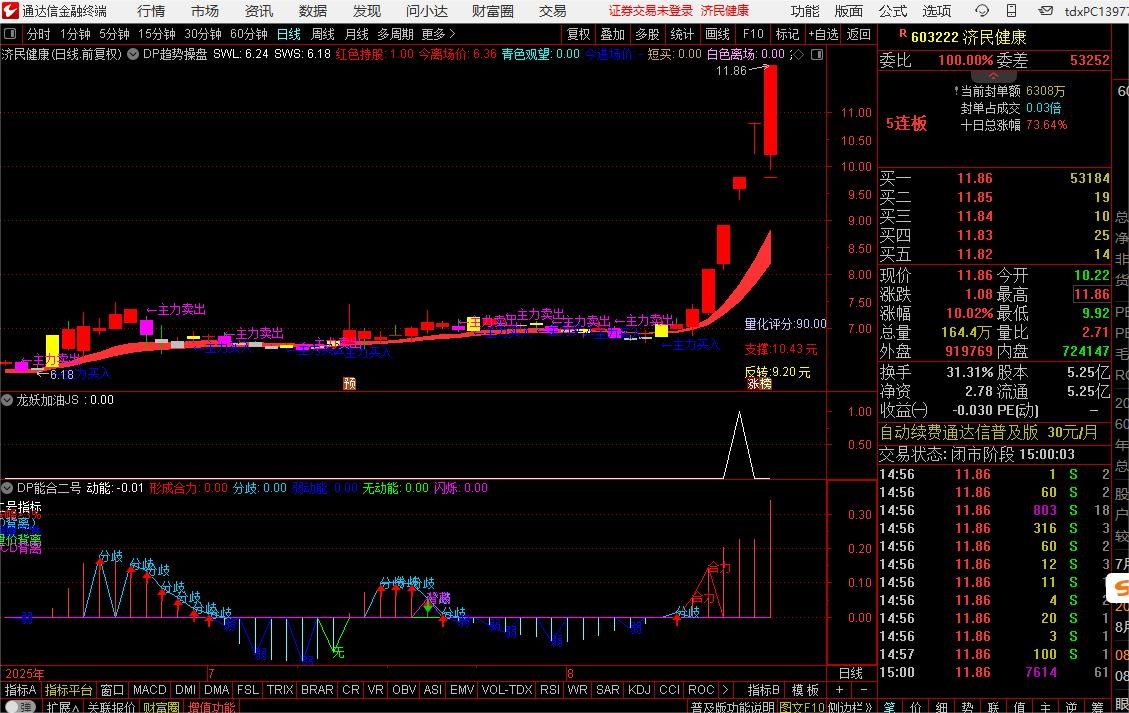Open the 指标平台 tab
Screen dimensions: 1129x713
coord(68,690)
